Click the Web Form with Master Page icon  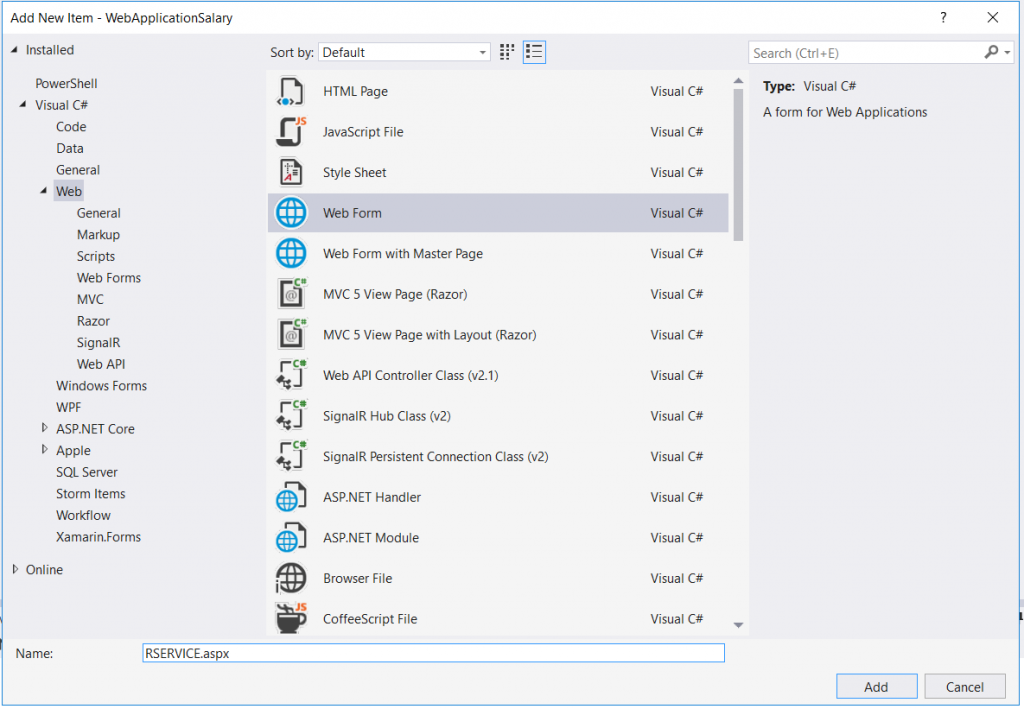tap(291, 253)
